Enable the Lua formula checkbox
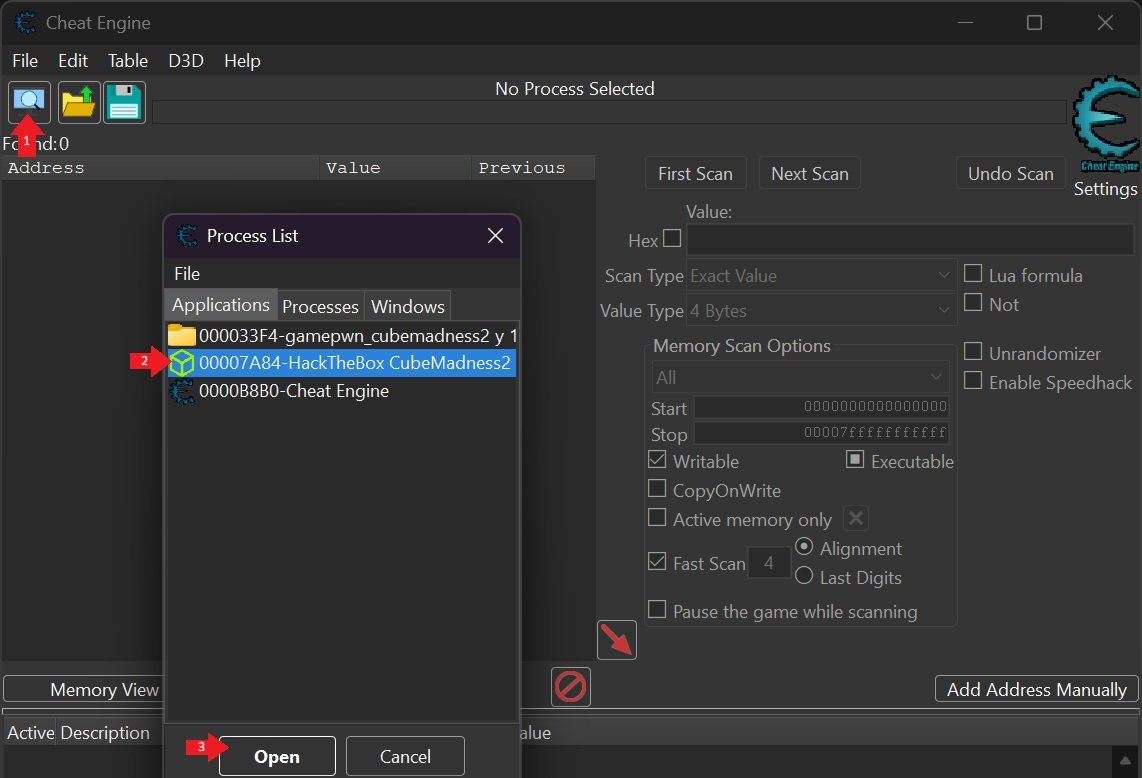The image size is (1142, 778). [973, 273]
